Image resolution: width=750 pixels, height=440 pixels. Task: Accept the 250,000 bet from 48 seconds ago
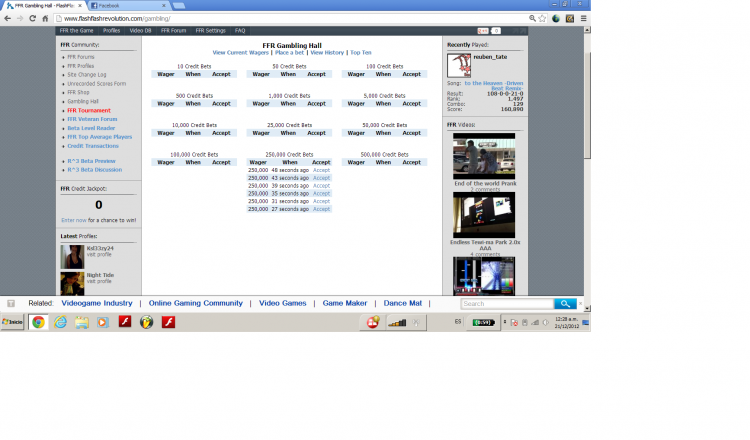pyautogui.click(x=321, y=170)
